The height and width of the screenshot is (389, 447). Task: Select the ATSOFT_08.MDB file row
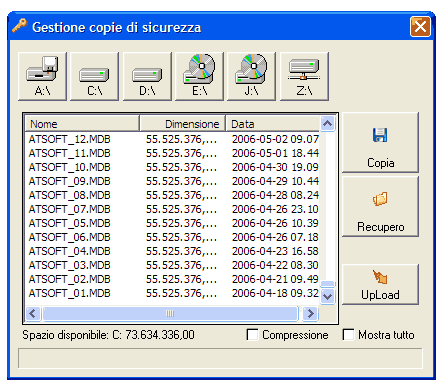click(172, 195)
